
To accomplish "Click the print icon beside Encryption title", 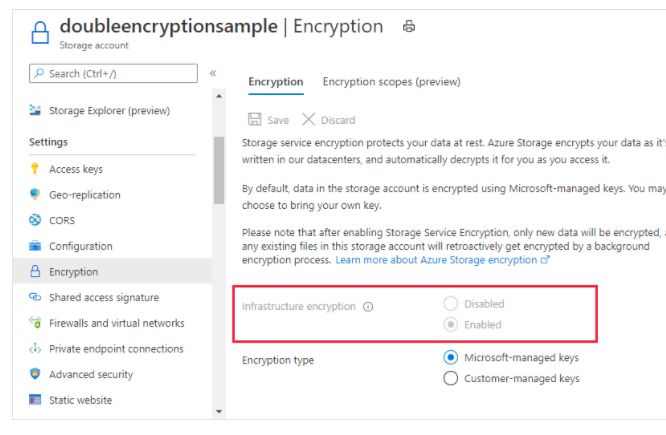I will pos(409,27).
